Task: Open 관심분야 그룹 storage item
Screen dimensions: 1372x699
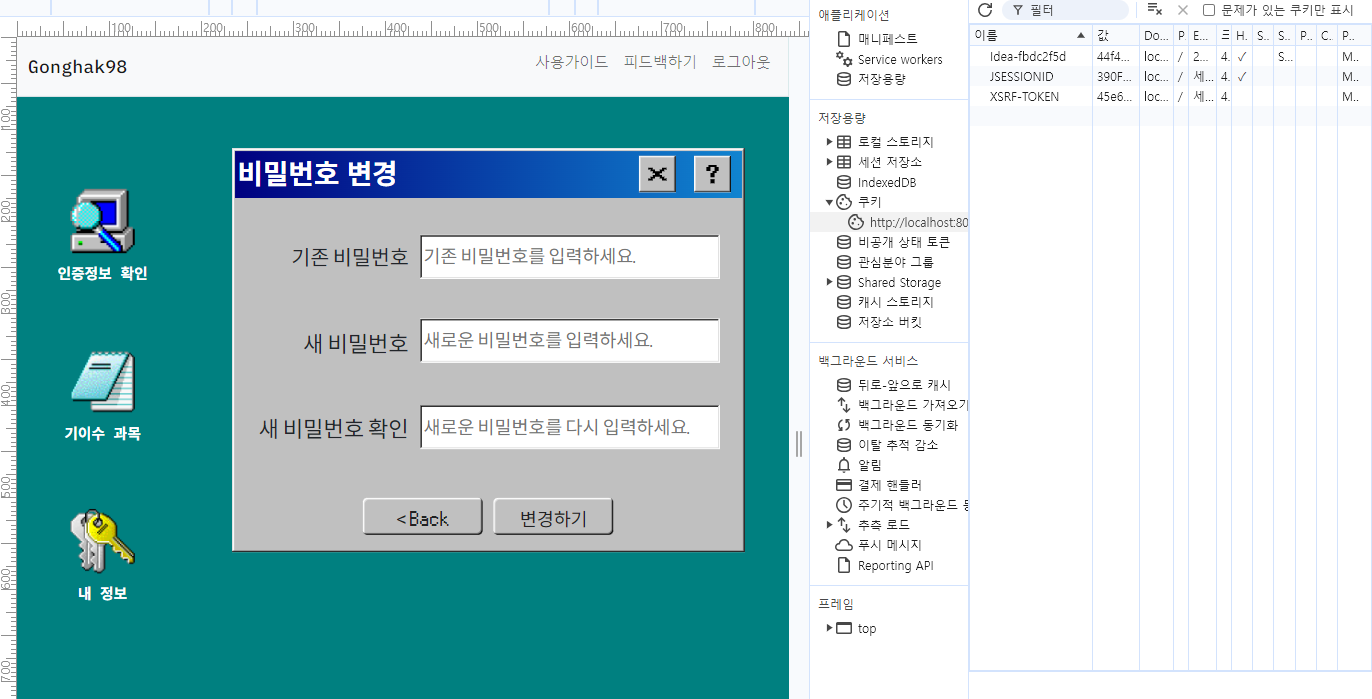Action: tap(885, 262)
